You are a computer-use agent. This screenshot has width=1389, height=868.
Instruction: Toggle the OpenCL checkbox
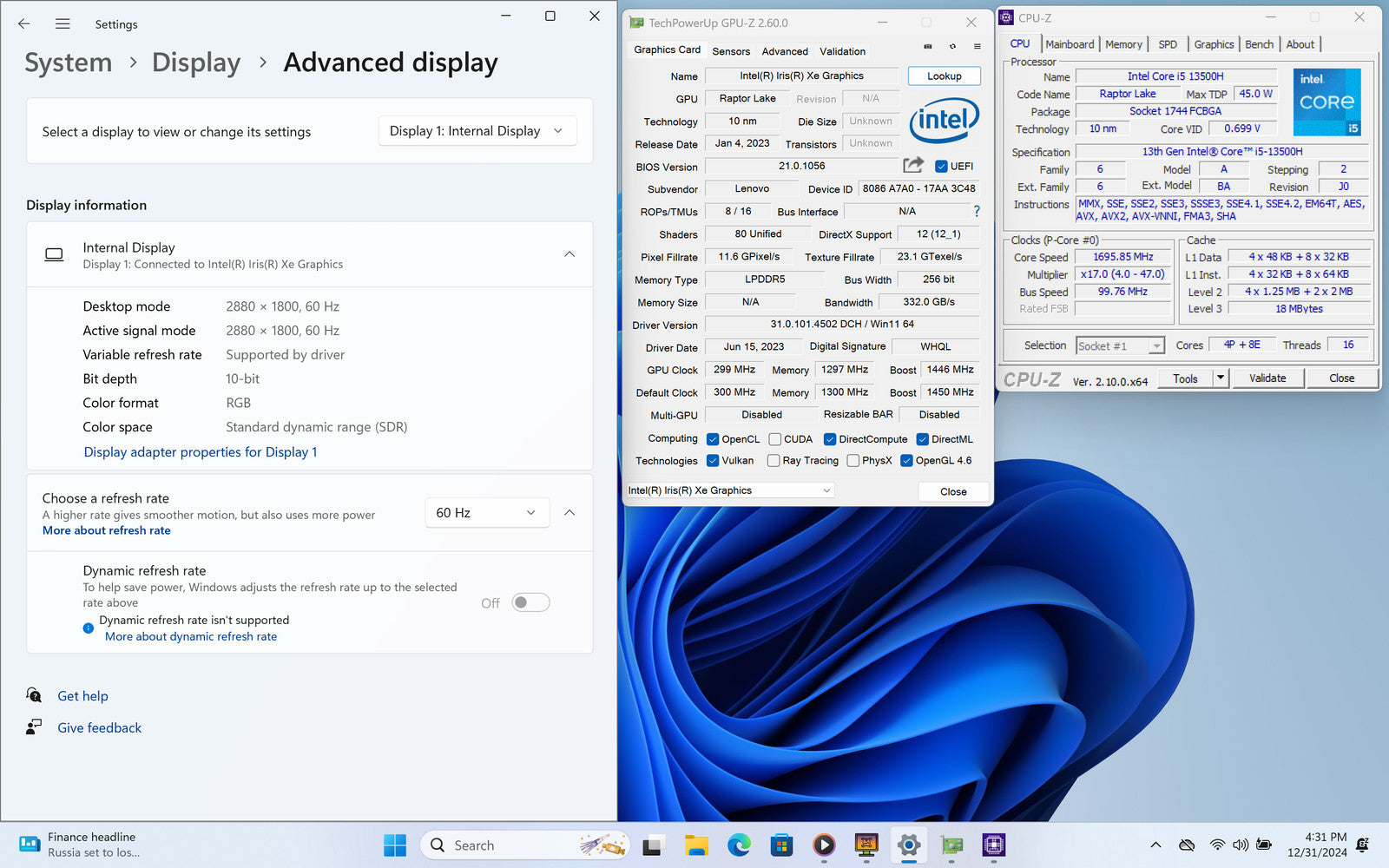713,439
